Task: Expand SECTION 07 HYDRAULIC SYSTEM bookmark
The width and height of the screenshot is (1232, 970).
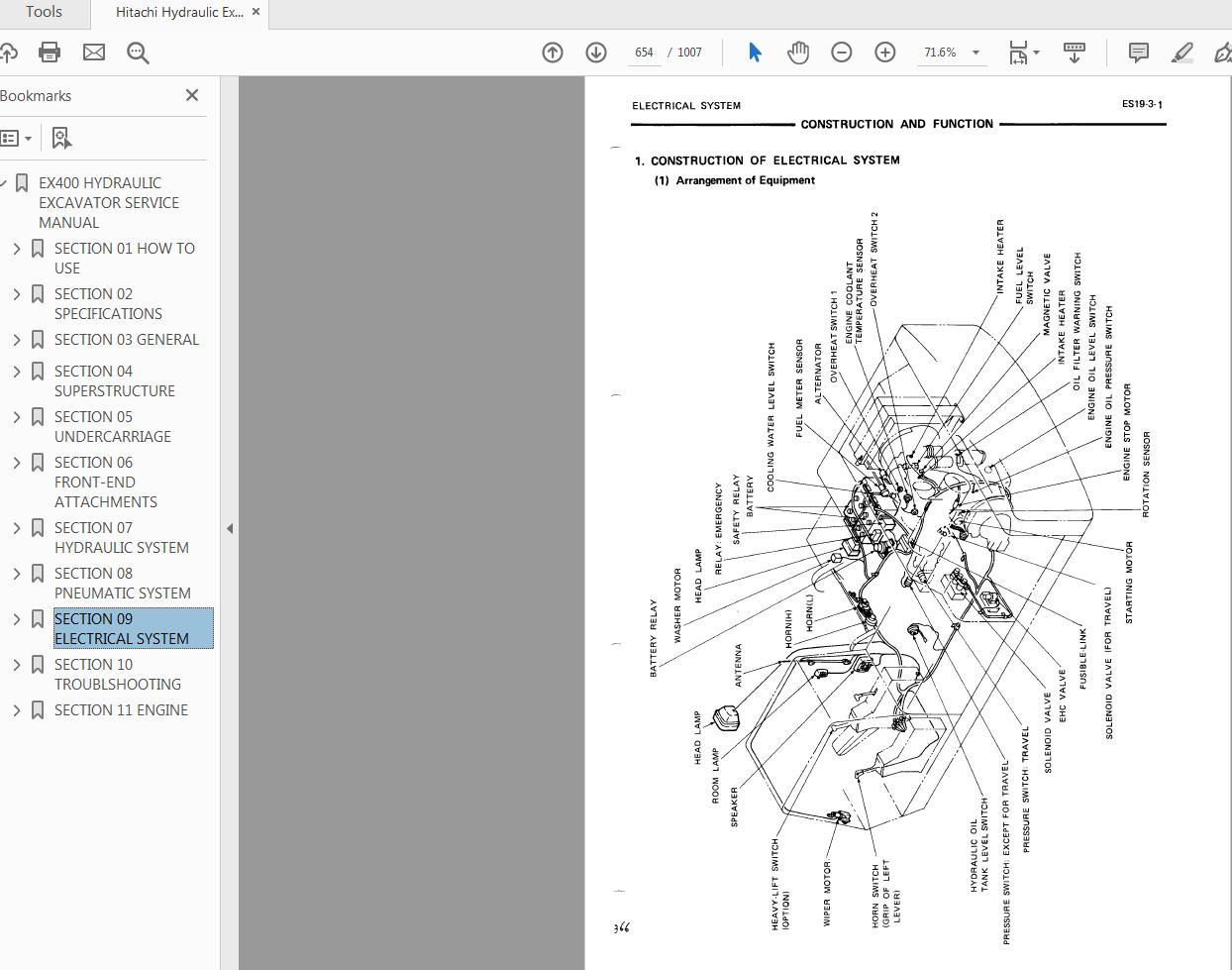Action: tap(17, 528)
